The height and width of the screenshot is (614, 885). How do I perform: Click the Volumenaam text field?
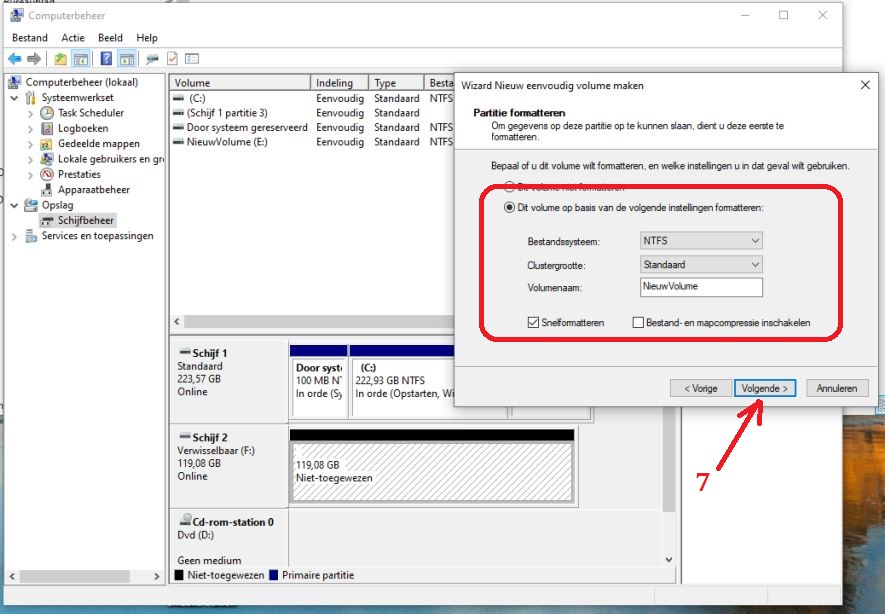(x=701, y=287)
